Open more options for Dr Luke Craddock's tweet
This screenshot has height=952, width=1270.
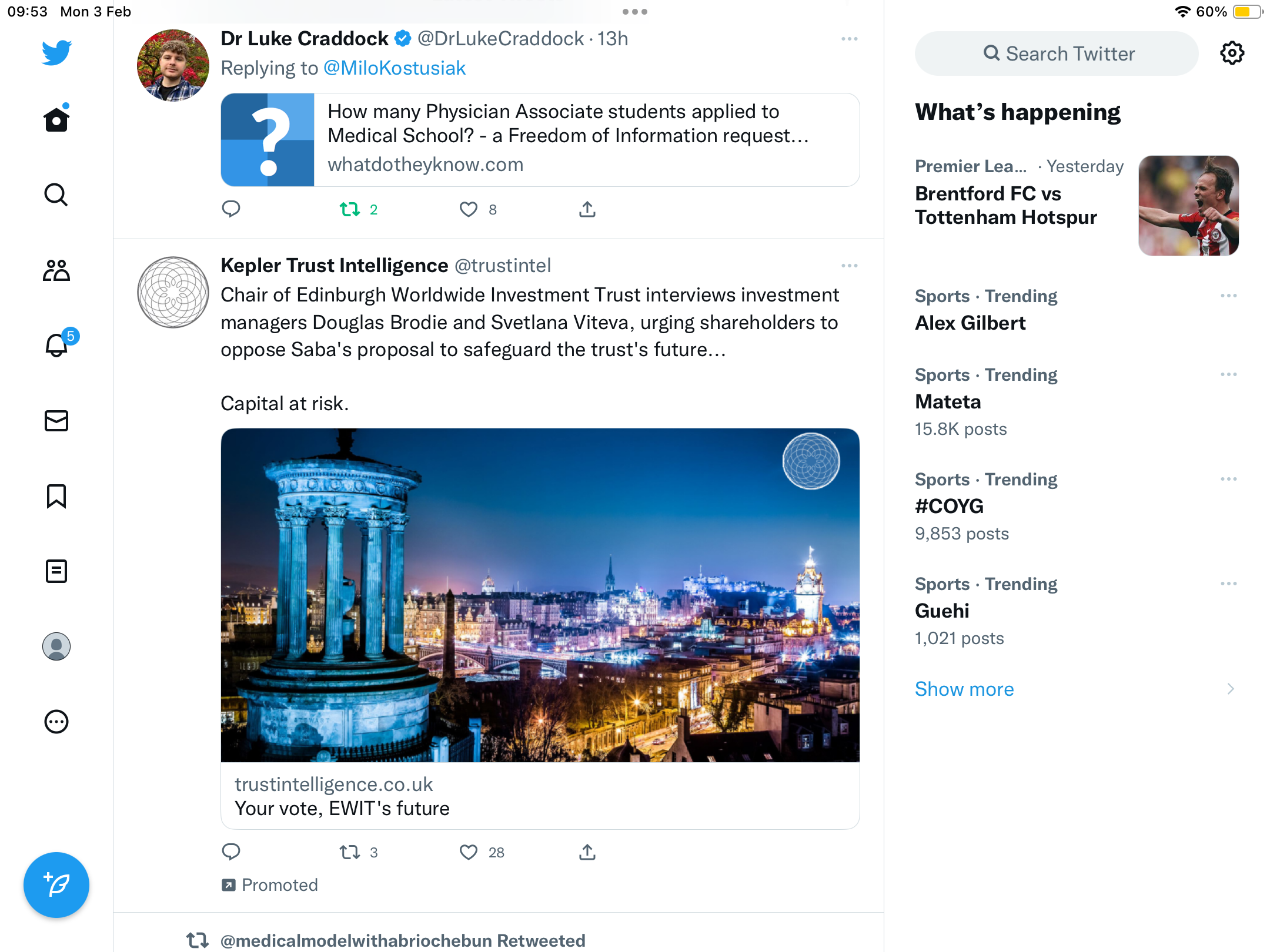[x=850, y=39]
